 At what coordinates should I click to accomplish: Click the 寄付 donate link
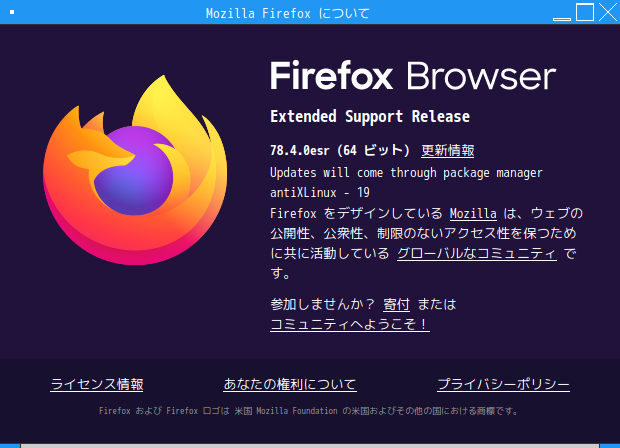pyautogui.click(x=396, y=304)
